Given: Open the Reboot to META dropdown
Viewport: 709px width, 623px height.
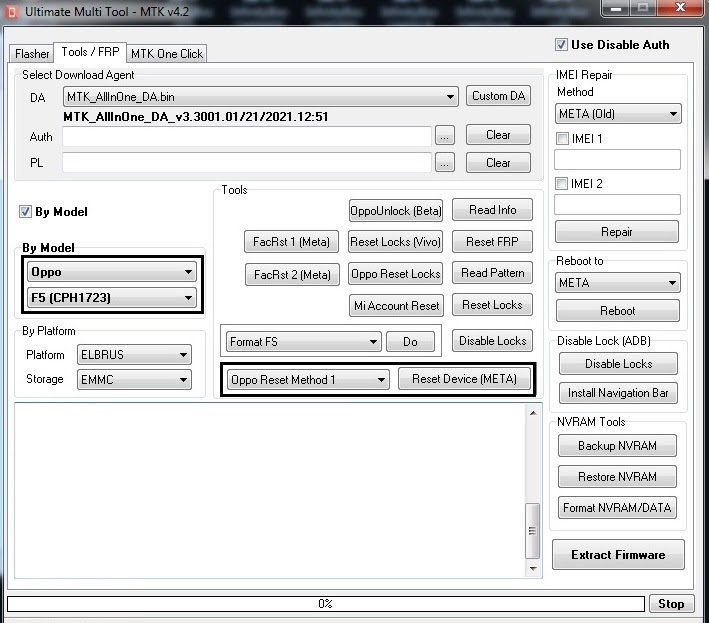Looking at the screenshot, I should 618,283.
